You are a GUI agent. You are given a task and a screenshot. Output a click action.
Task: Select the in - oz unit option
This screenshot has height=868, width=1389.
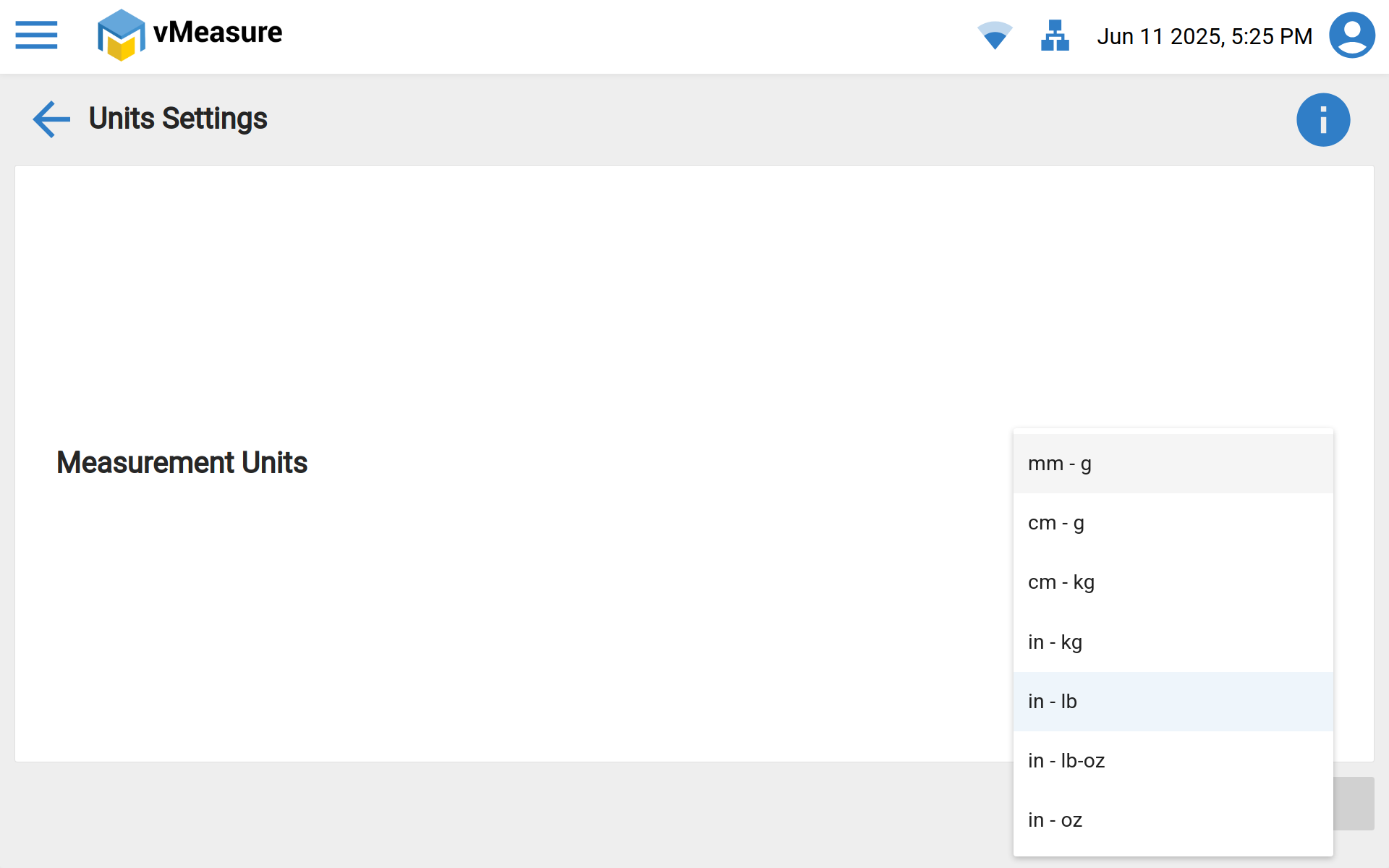click(x=1172, y=820)
